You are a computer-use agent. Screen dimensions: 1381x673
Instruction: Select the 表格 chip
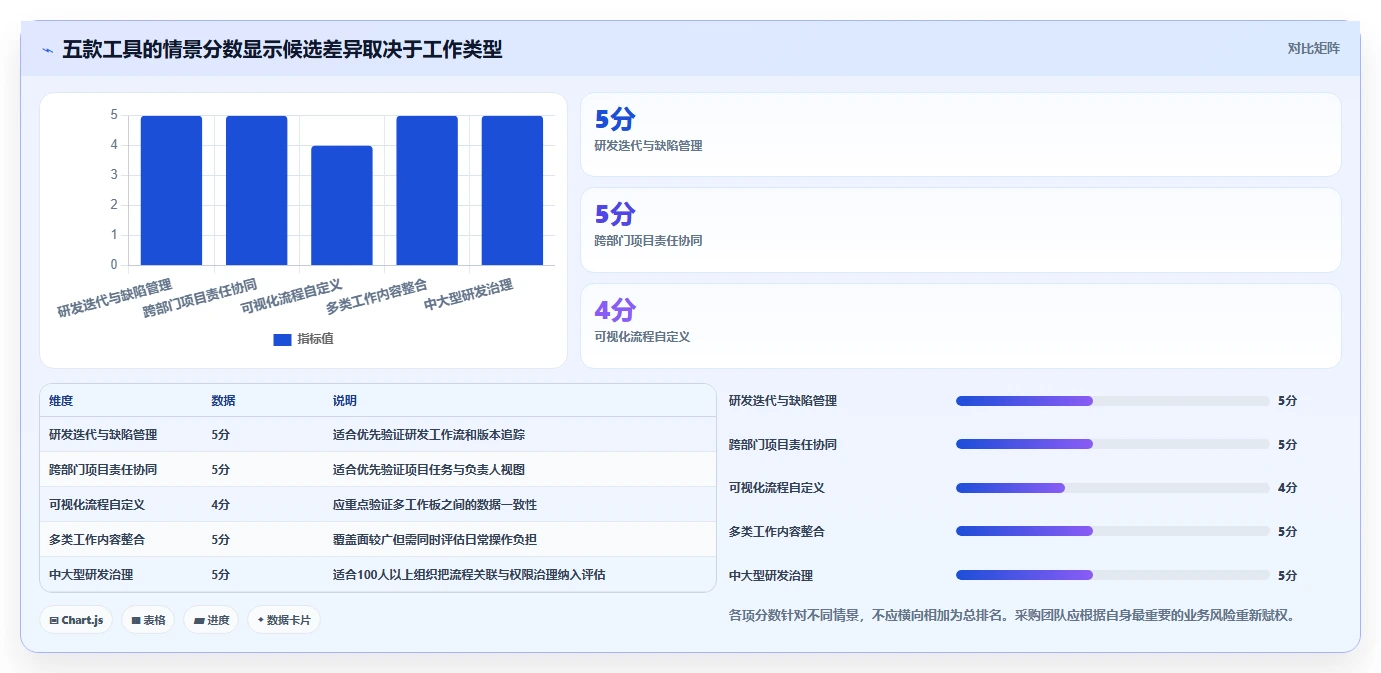tap(148, 620)
